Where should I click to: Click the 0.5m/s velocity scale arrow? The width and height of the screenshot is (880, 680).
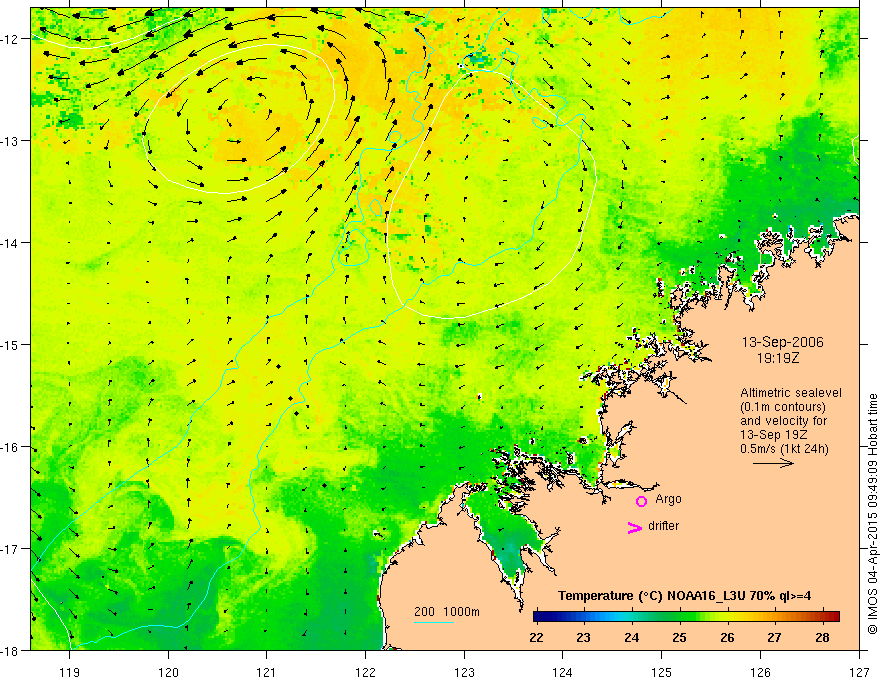[x=773, y=463]
